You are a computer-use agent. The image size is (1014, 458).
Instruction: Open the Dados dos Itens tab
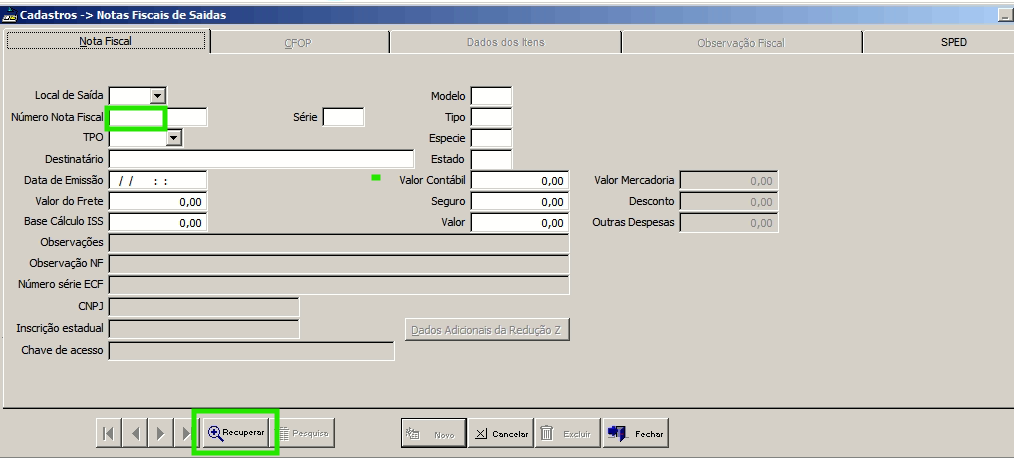pos(506,42)
